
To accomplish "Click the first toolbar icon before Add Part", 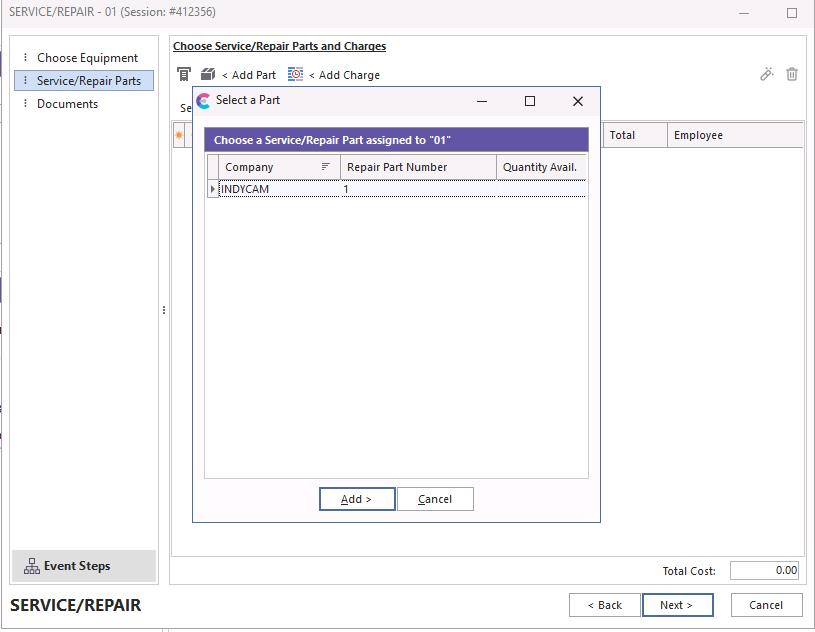I will coord(184,75).
